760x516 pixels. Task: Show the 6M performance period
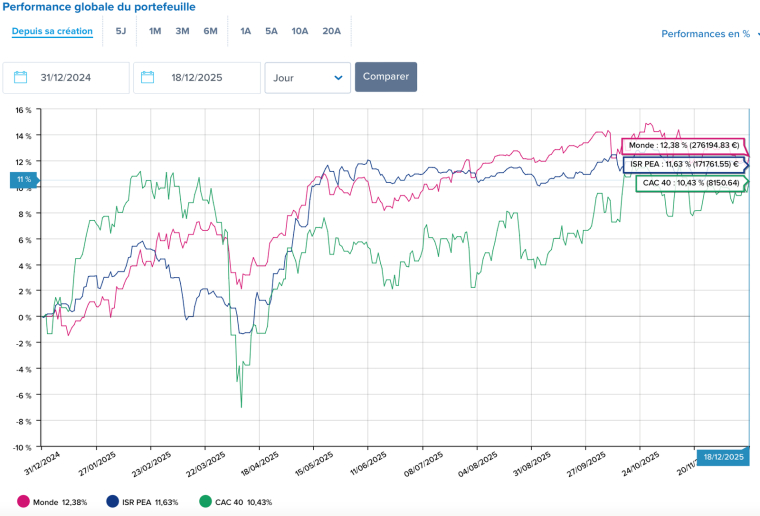point(210,31)
